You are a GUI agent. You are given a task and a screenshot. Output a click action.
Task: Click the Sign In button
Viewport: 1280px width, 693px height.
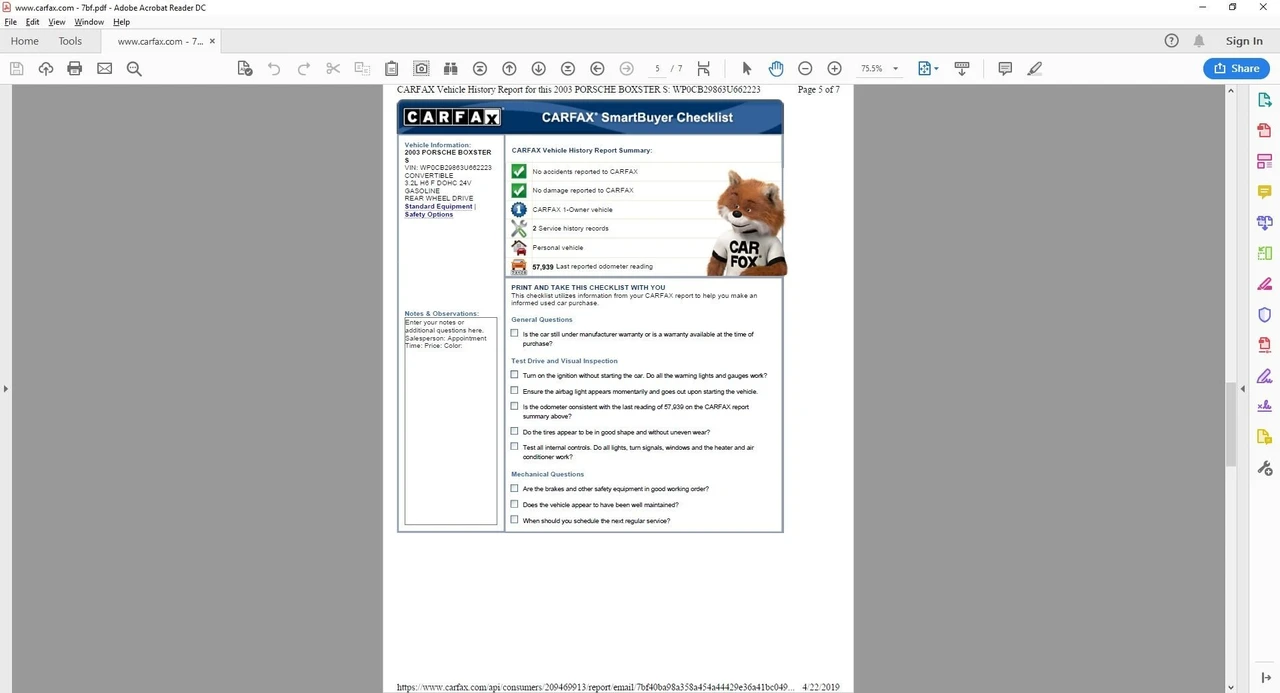(x=1244, y=41)
